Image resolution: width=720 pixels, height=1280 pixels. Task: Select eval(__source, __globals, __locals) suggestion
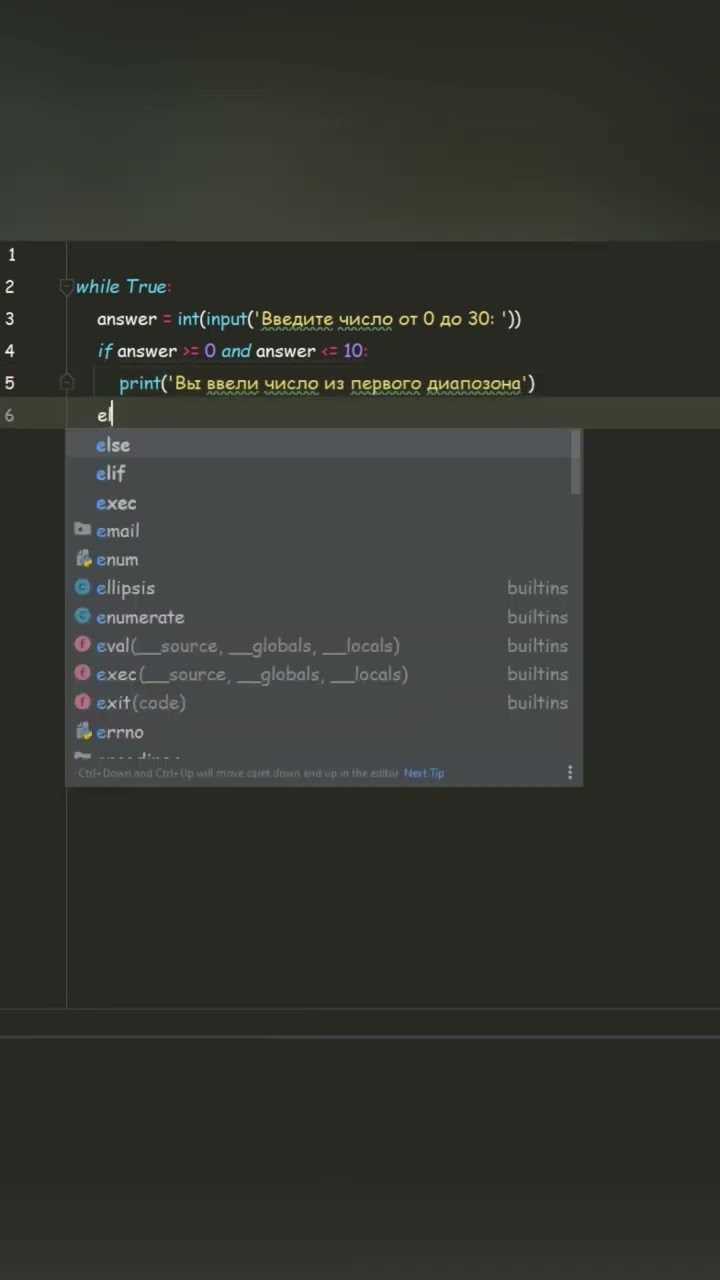click(324, 646)
